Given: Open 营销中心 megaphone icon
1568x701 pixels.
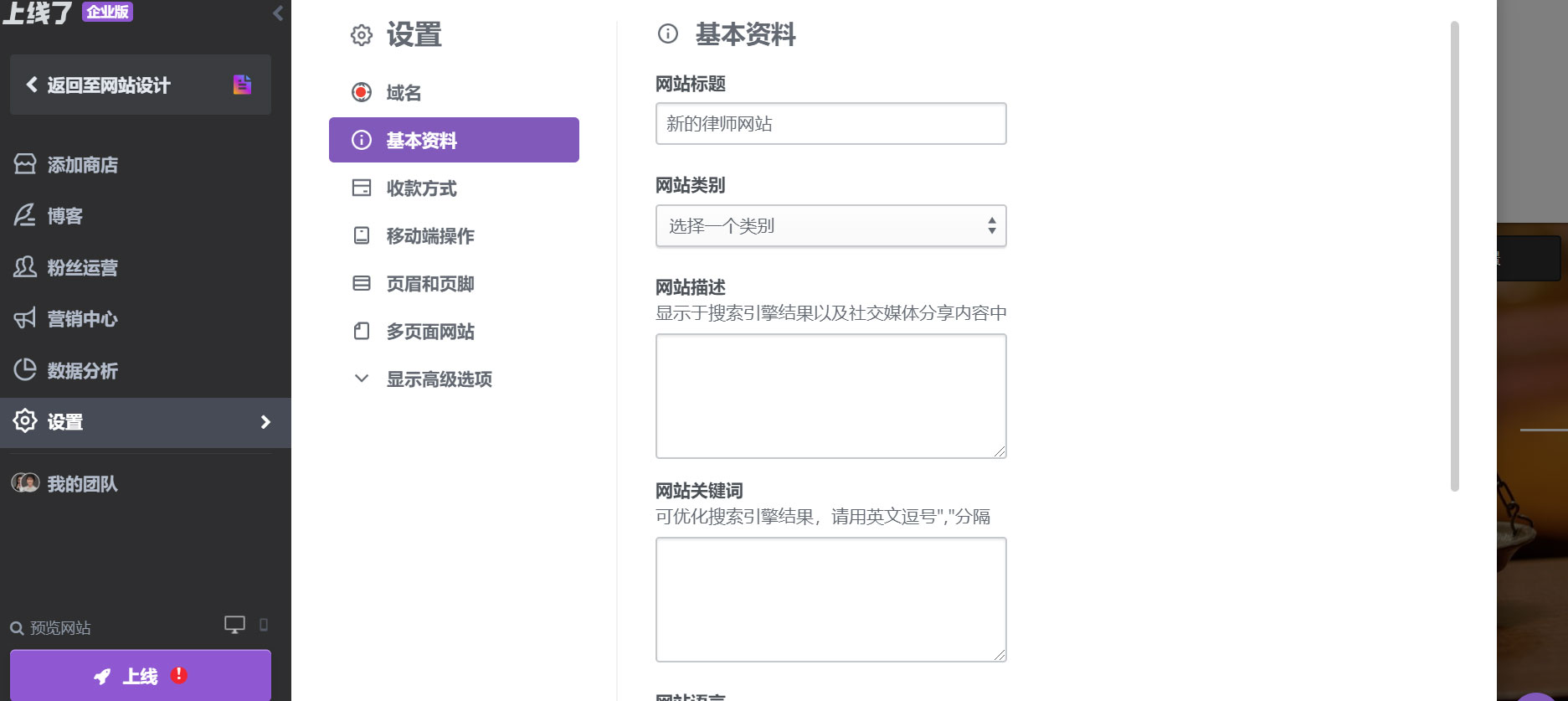Looking at the screenshot, I should 25,318.
